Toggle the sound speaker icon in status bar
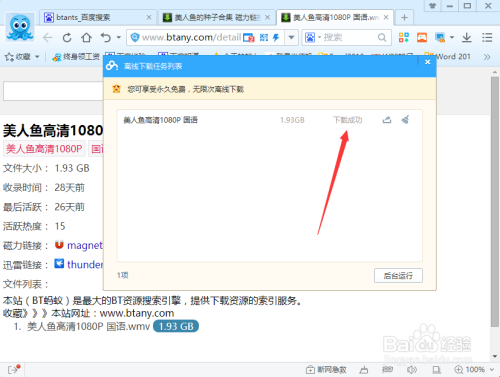Viewport: 500px width, 377px height. 412,369
